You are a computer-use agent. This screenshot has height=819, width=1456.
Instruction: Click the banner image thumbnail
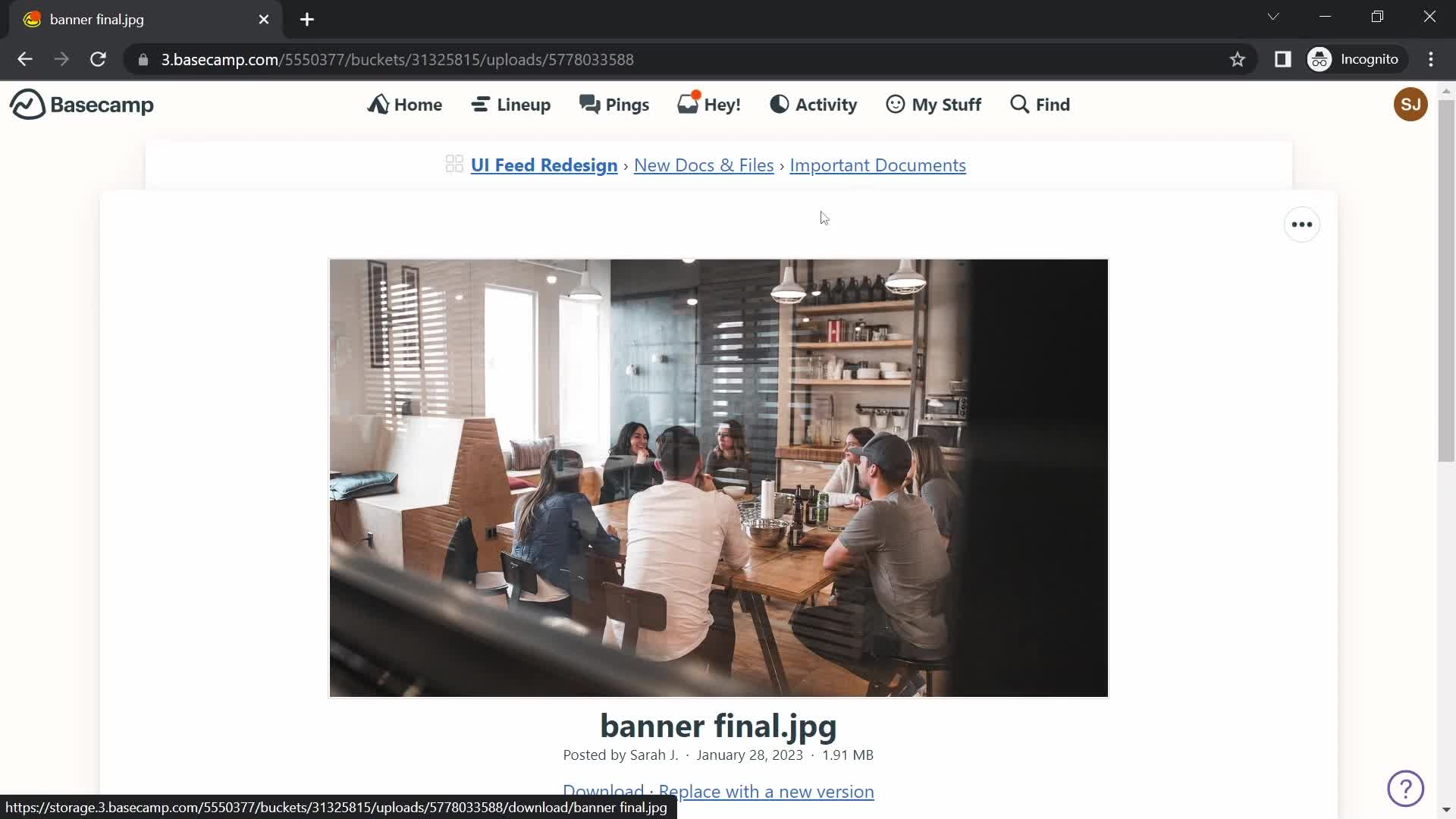pyautogui.click(x=718, y=477)
